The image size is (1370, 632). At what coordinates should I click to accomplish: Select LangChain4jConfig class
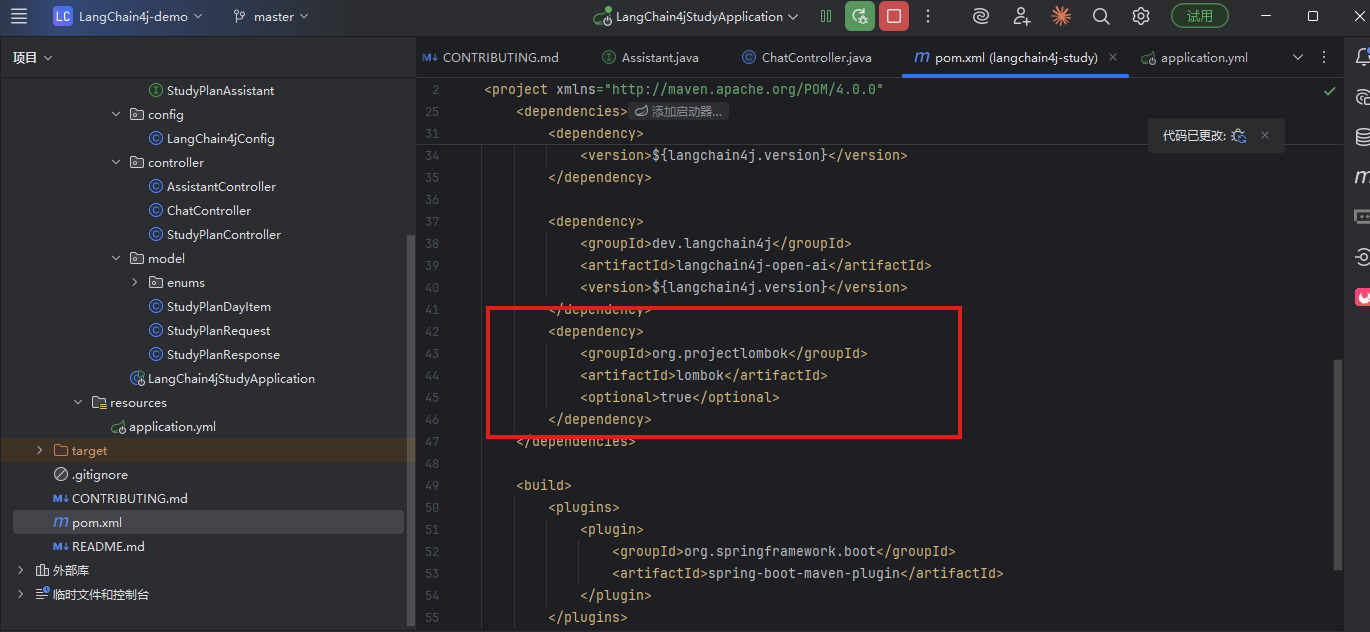pos(220,138)
